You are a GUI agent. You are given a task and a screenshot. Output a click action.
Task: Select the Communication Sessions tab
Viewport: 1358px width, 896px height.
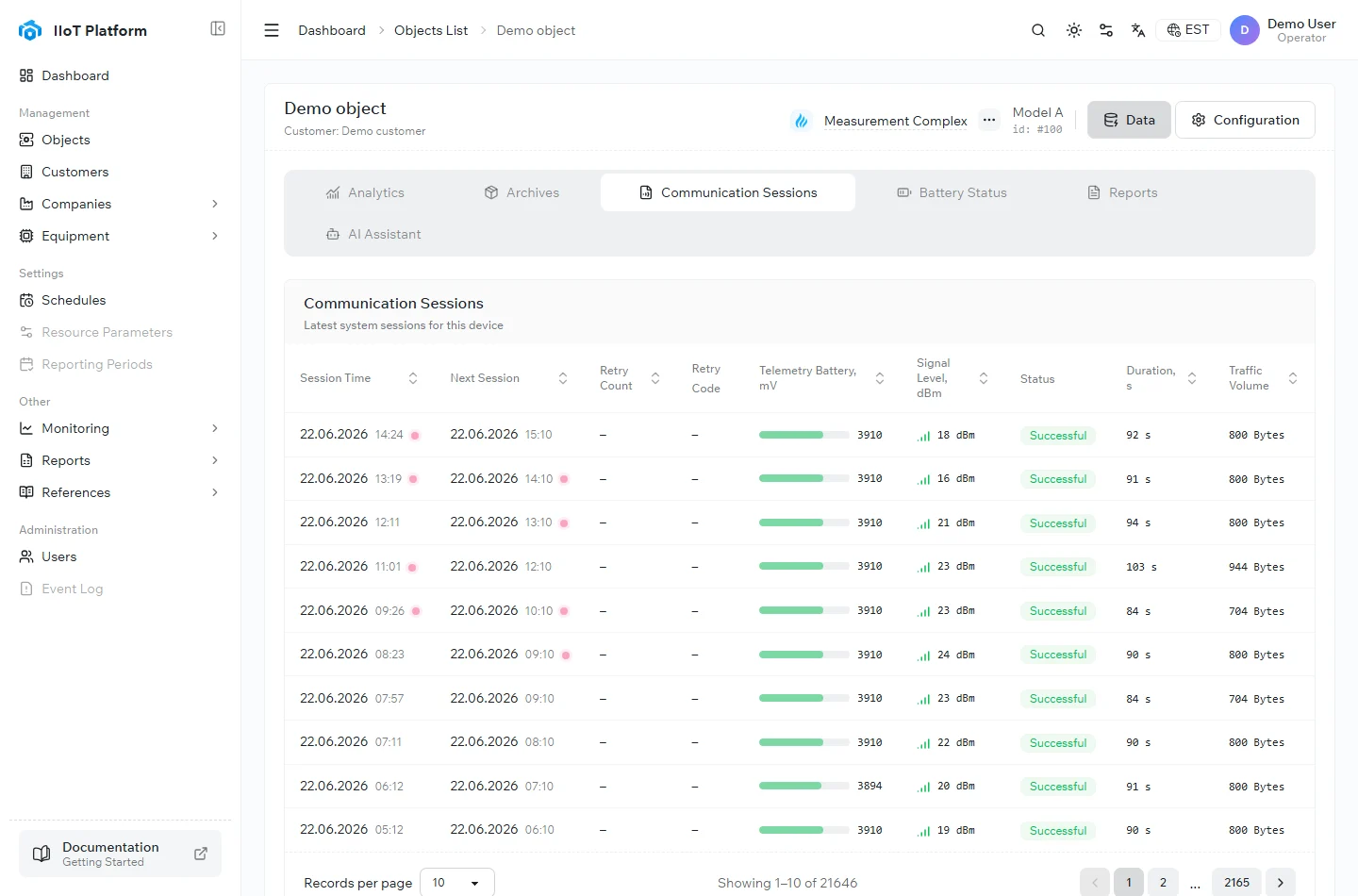pyautogui.click(x=728, y=192)
